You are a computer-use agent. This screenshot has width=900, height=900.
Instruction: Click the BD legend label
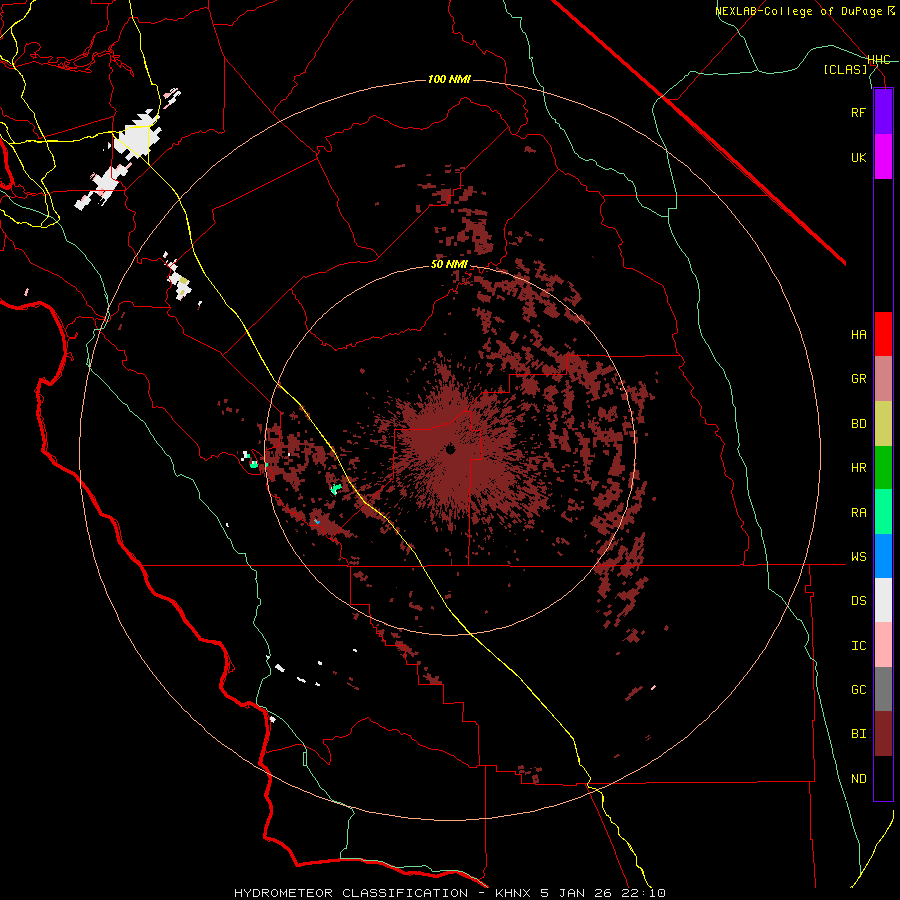(x=858, y=424)
